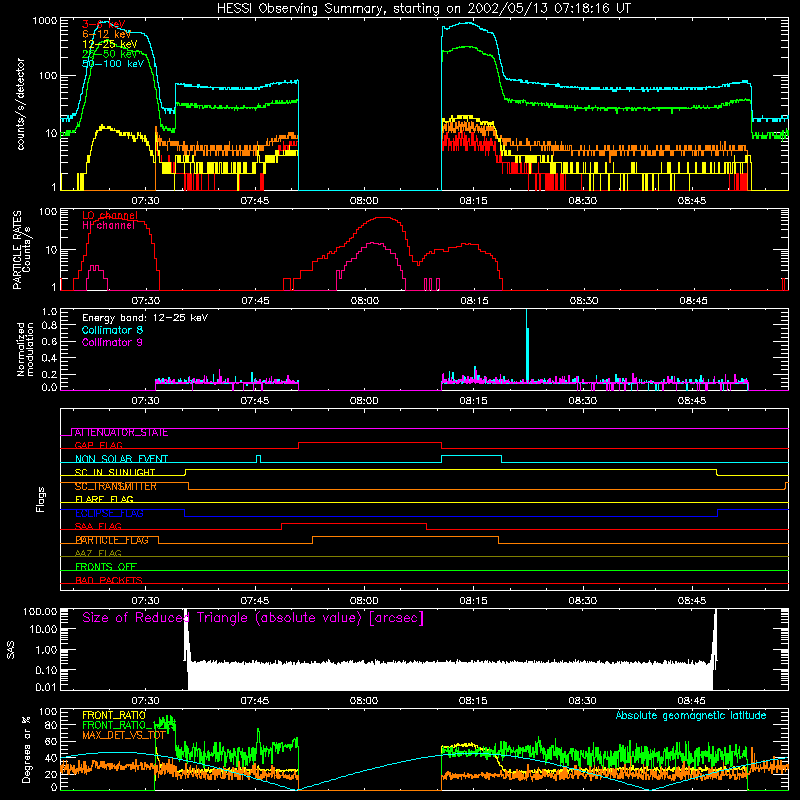The width and height of the screenshot is (800, 800).
Task: Click the Flags axis title
Action: 40,499
